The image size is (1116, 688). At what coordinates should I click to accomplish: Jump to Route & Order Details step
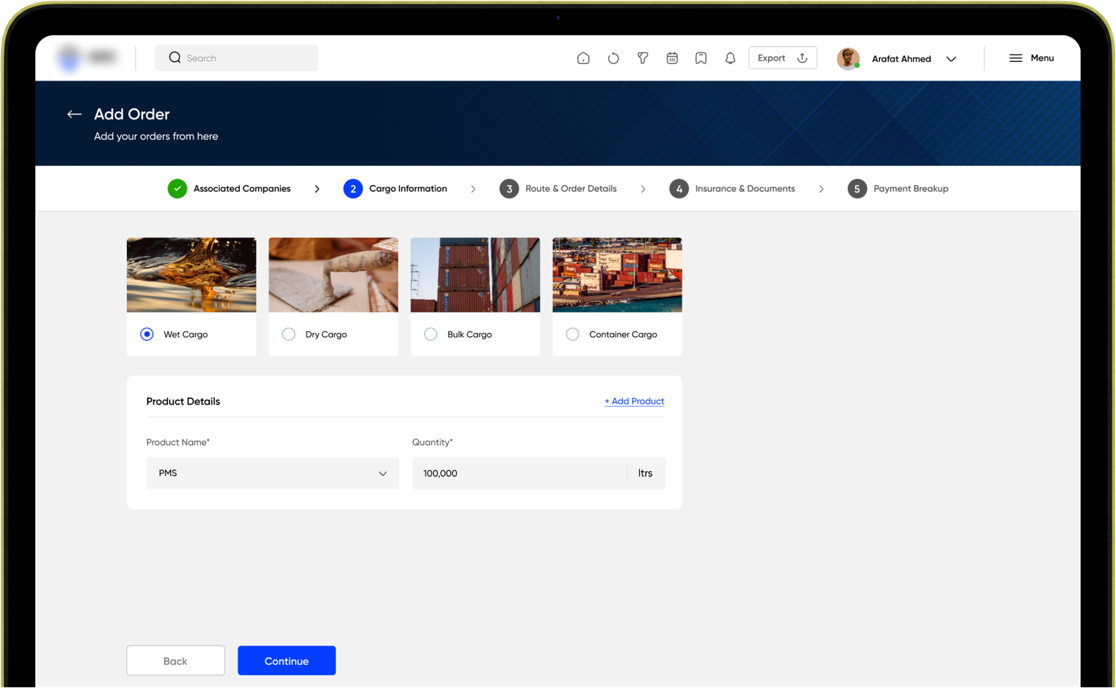[558, 189]
